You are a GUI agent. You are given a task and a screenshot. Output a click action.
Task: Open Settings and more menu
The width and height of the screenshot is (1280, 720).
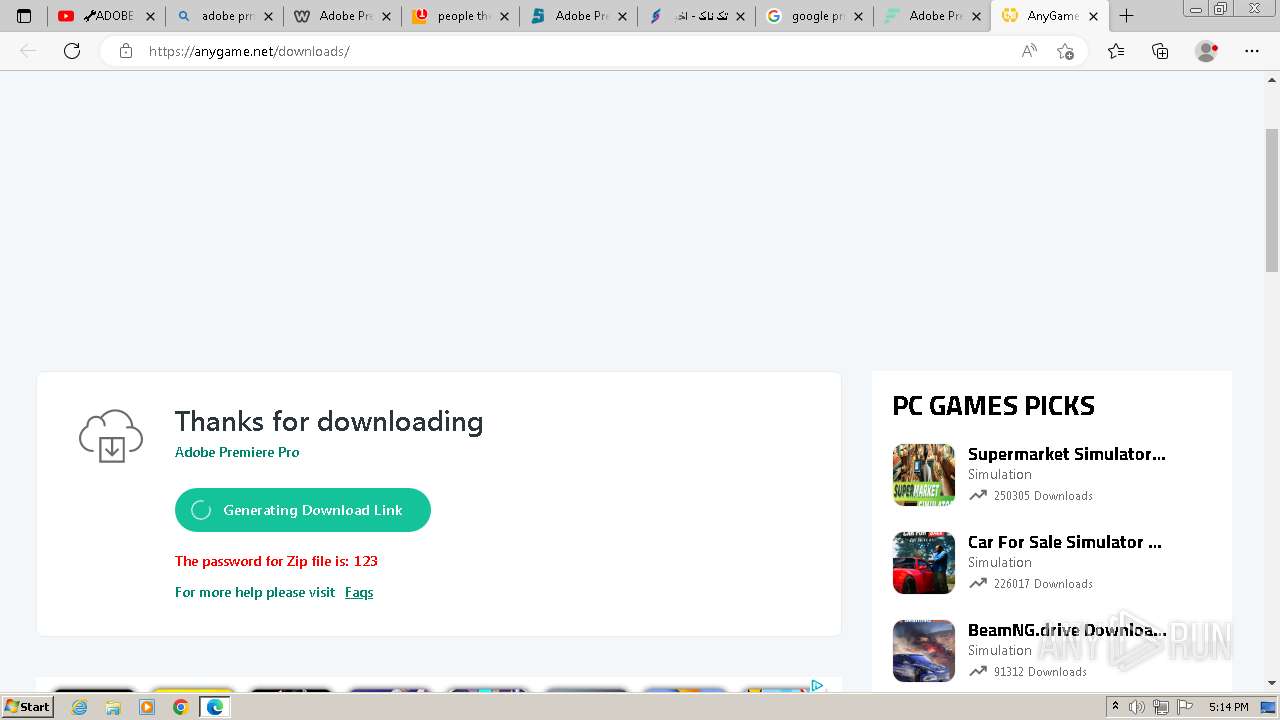click(1252, 51)
